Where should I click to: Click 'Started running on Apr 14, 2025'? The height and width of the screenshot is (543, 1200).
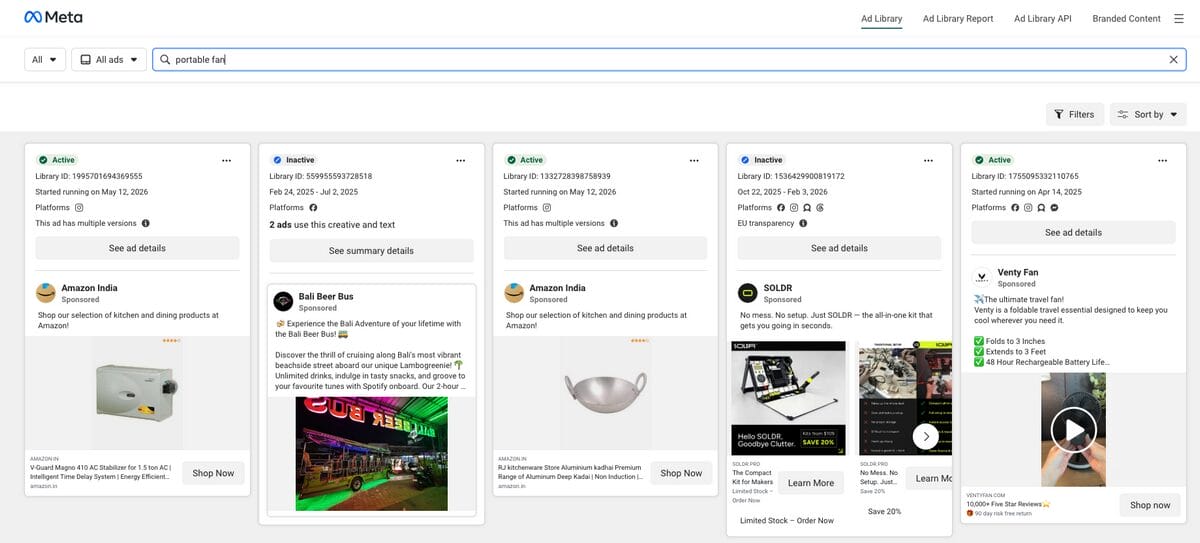point(1028,192)
